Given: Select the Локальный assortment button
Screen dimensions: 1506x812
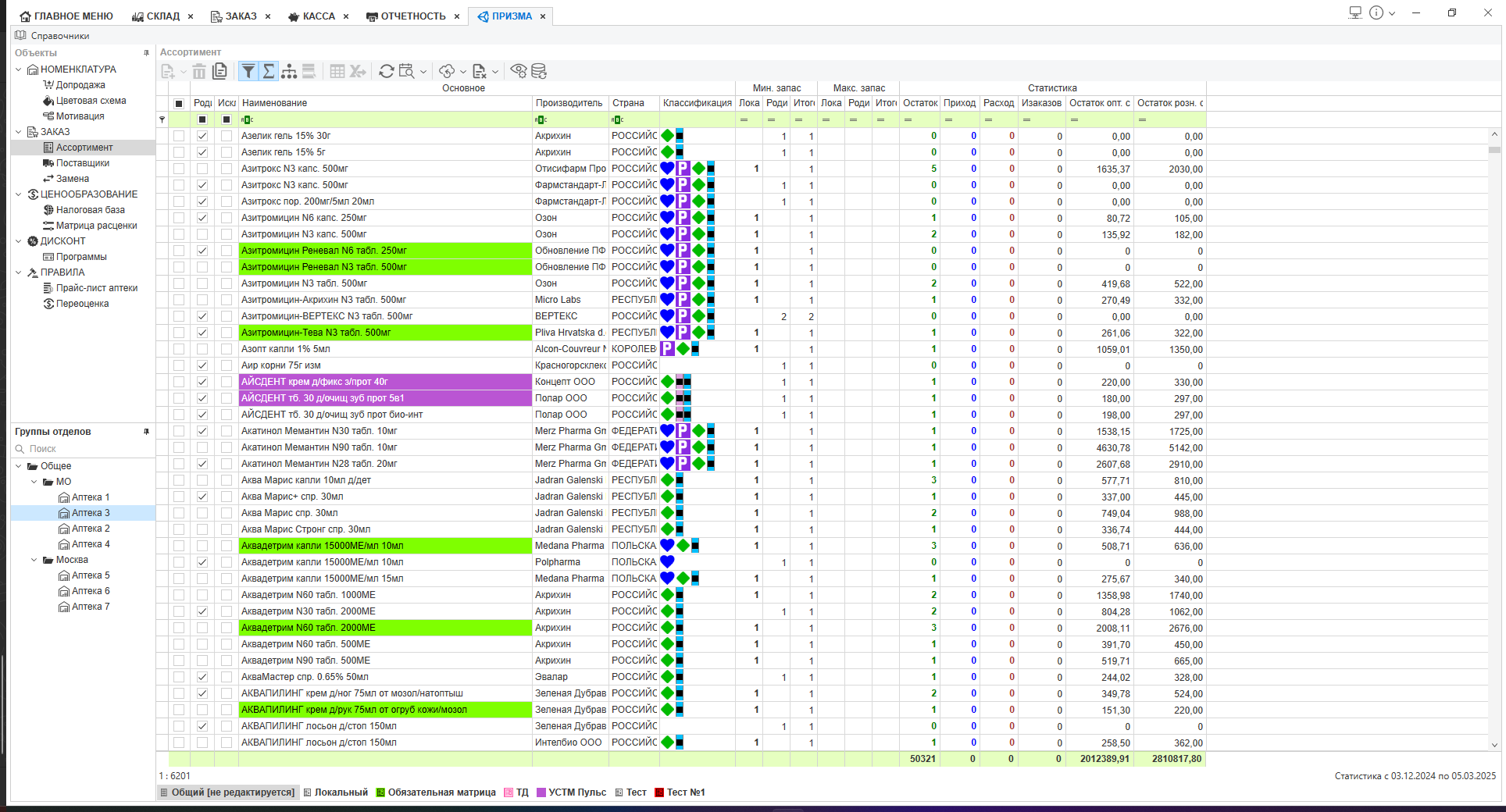Looking at the screenshot, I should click(x=336, y=792).
